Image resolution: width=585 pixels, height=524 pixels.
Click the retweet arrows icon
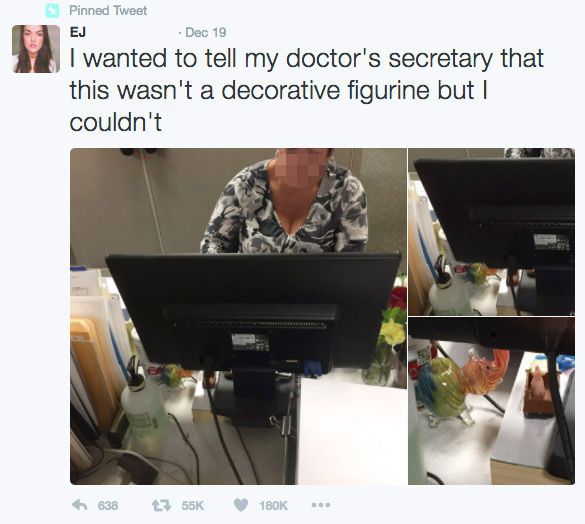pyautogui.click(x=161, y=505)
